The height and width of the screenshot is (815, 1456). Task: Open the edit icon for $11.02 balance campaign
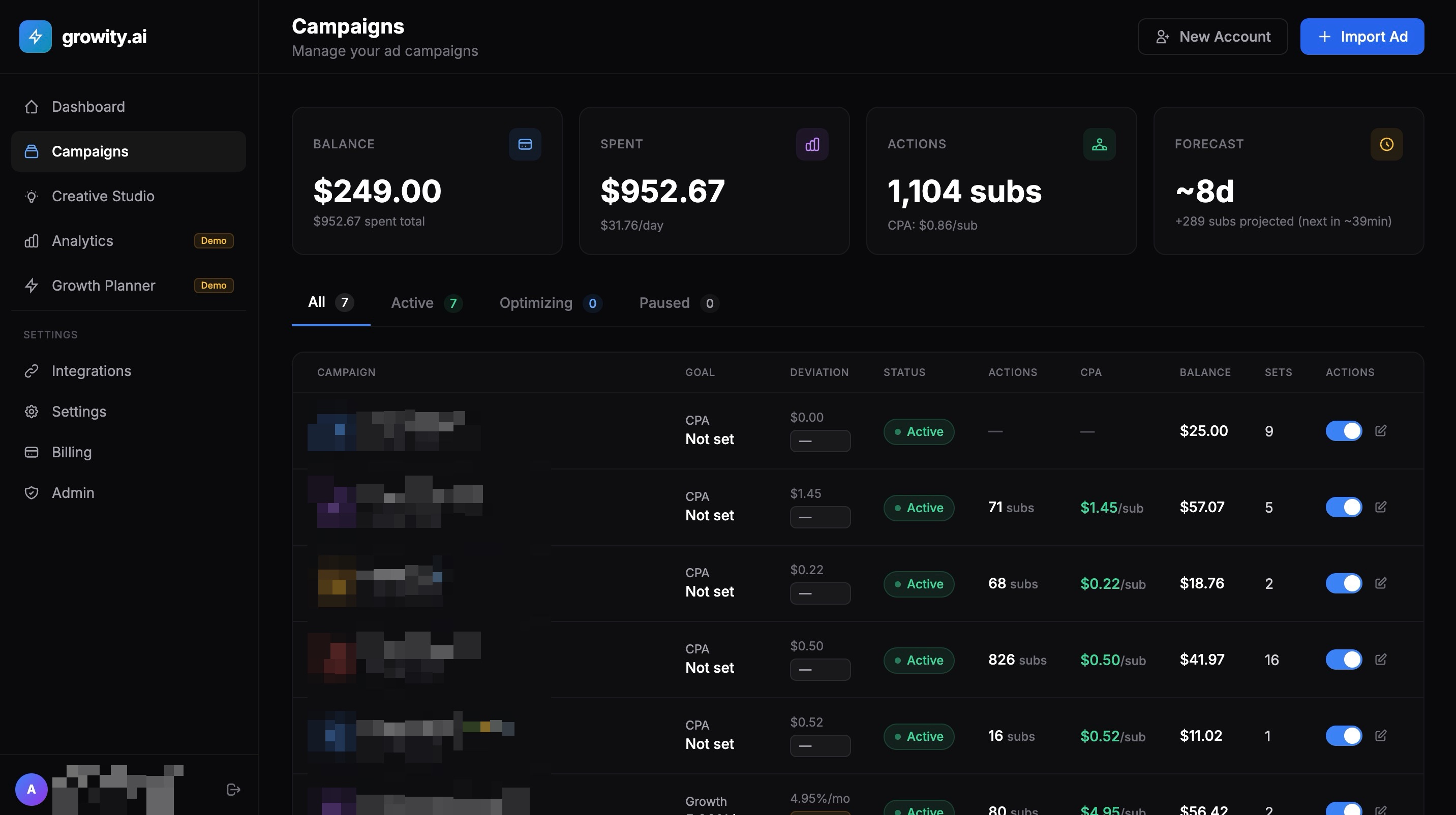pyautogui.click(x=1380, y=735)
